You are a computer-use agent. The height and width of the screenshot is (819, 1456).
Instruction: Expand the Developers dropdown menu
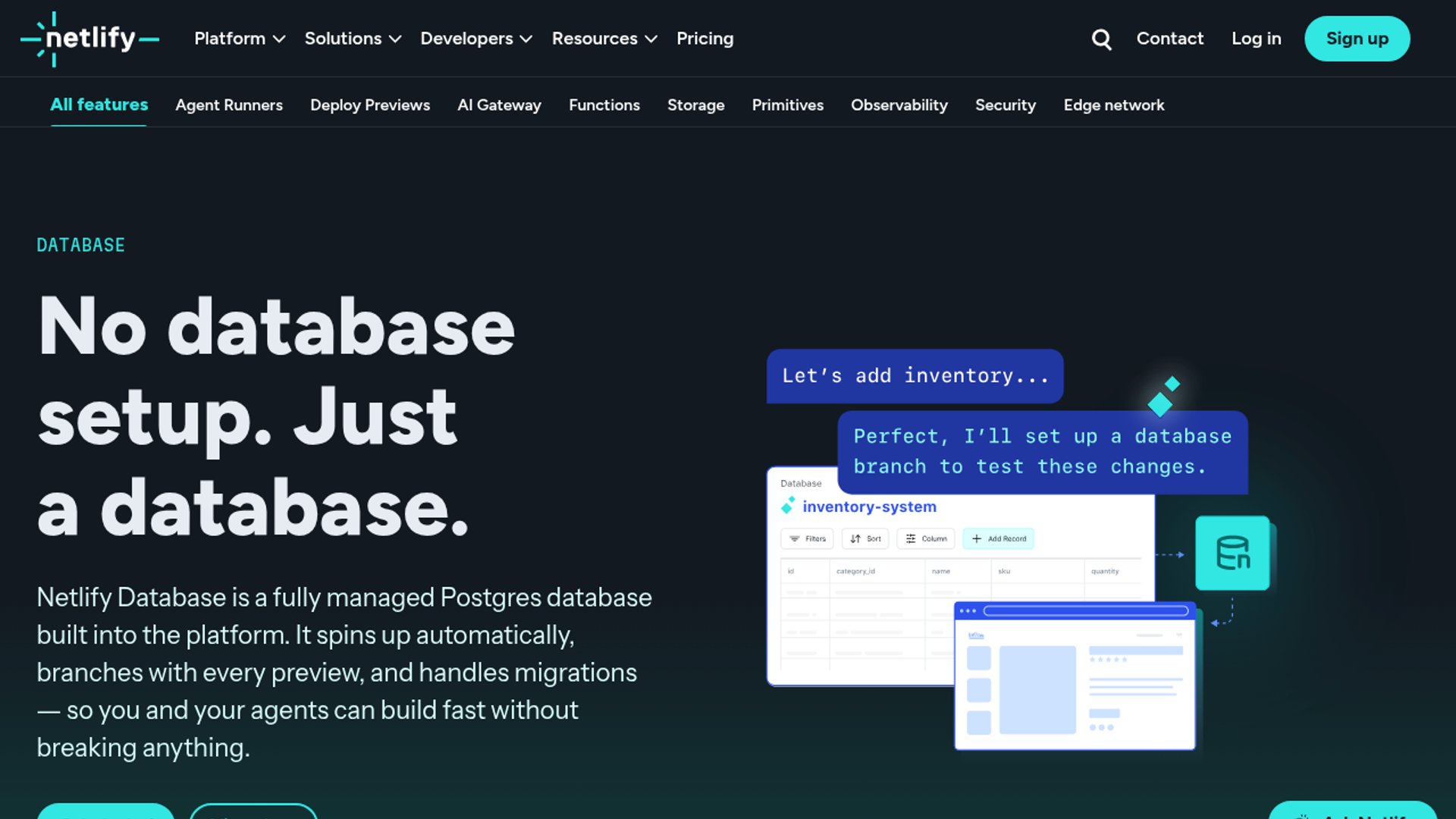pos(476,39)
